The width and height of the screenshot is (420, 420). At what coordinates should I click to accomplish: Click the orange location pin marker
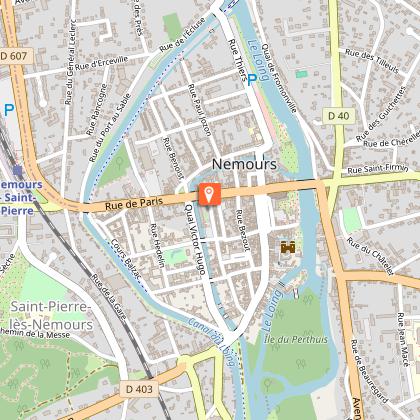click(x=210, y=194)
